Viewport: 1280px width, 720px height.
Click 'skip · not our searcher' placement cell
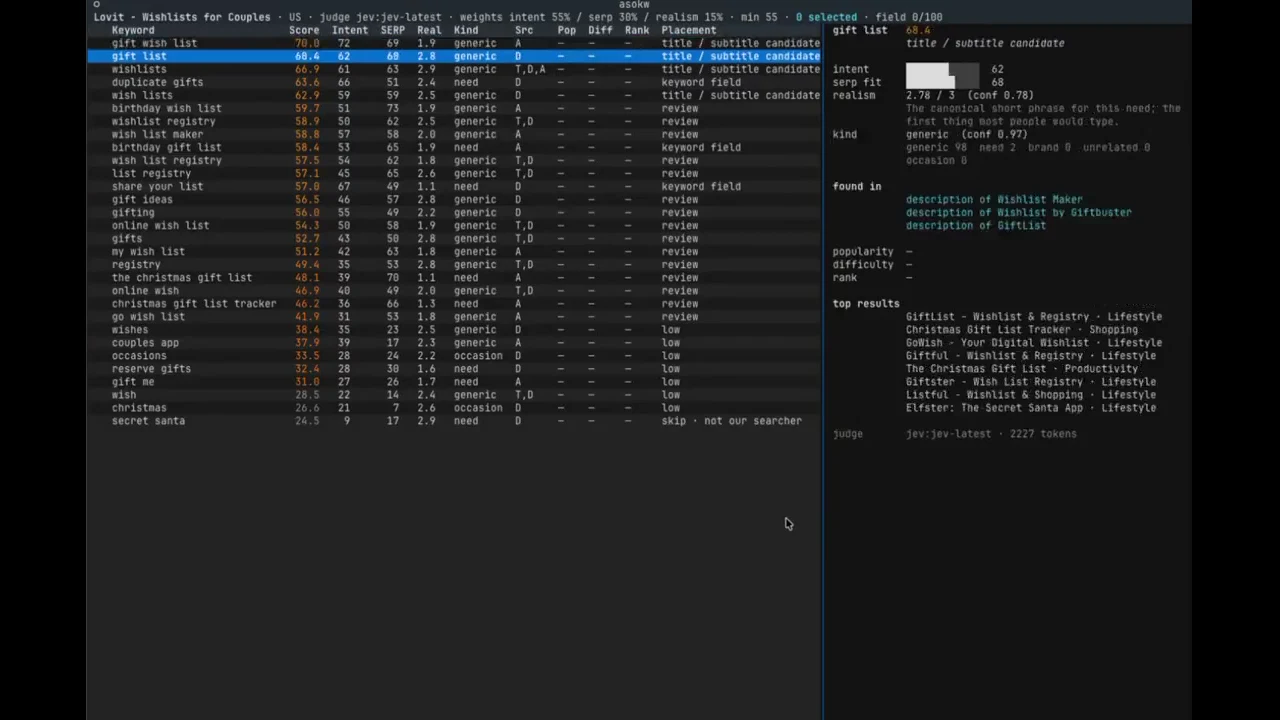point(731,421)
